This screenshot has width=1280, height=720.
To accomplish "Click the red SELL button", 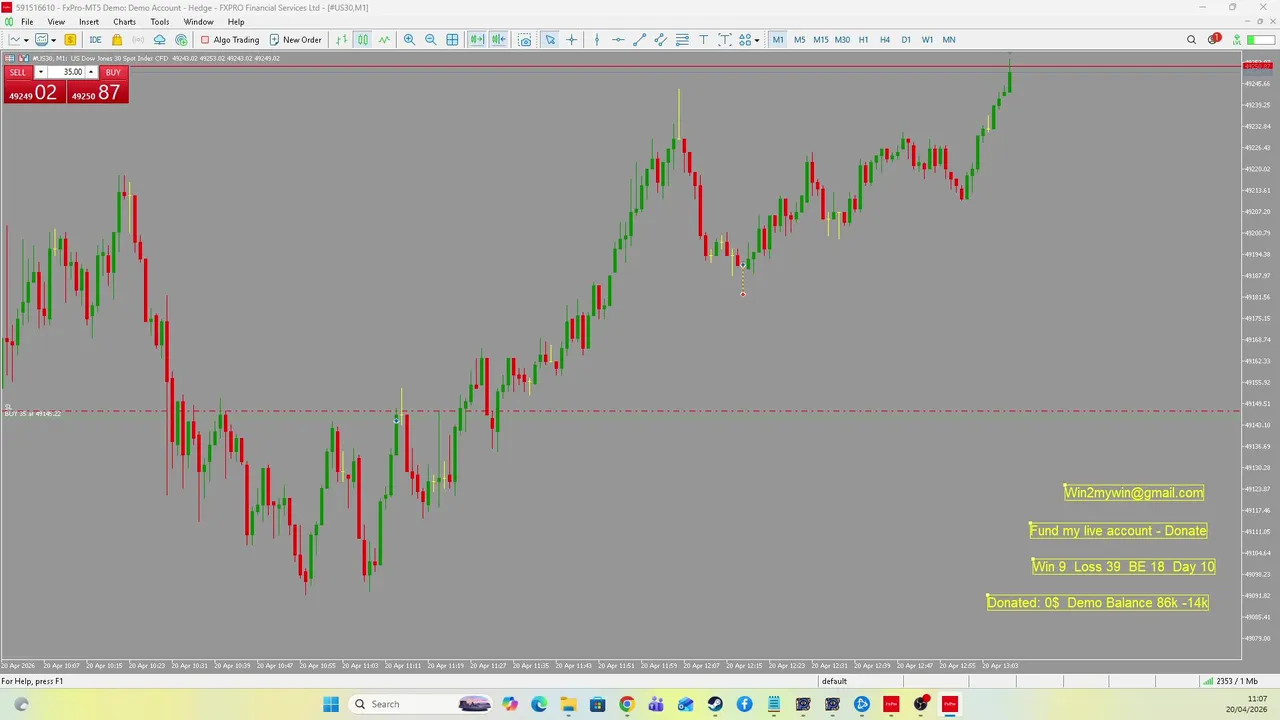I will click(18, 72).
